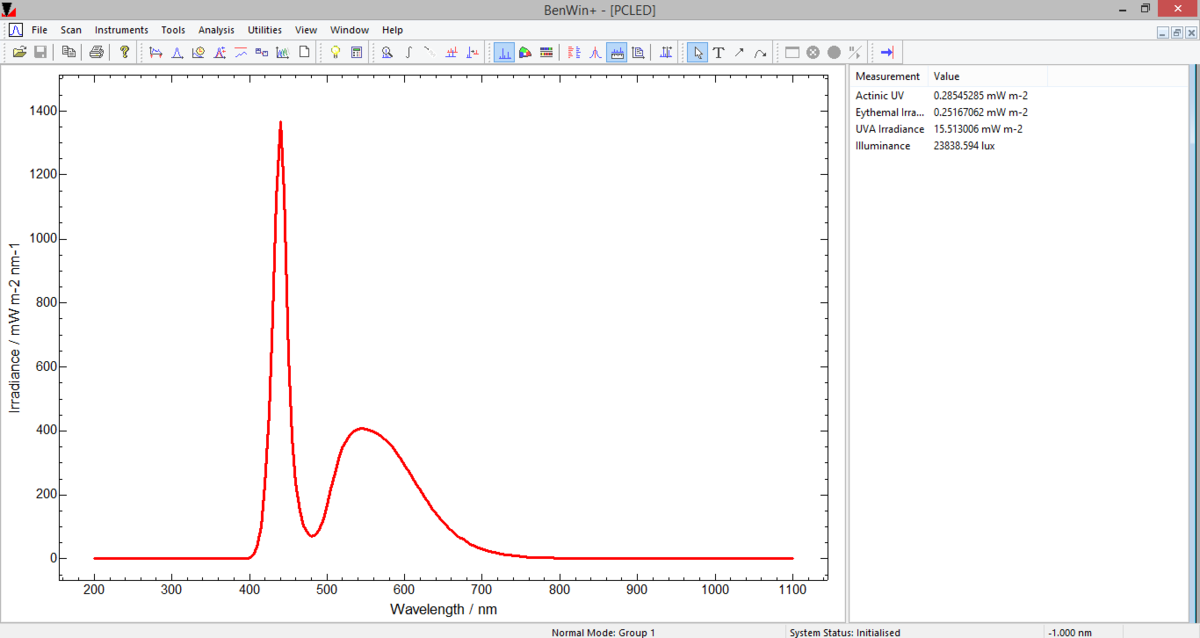The image size is (1200, 638).
Task: Print the PCLED spectrum
Action: (x=96, y=51)
